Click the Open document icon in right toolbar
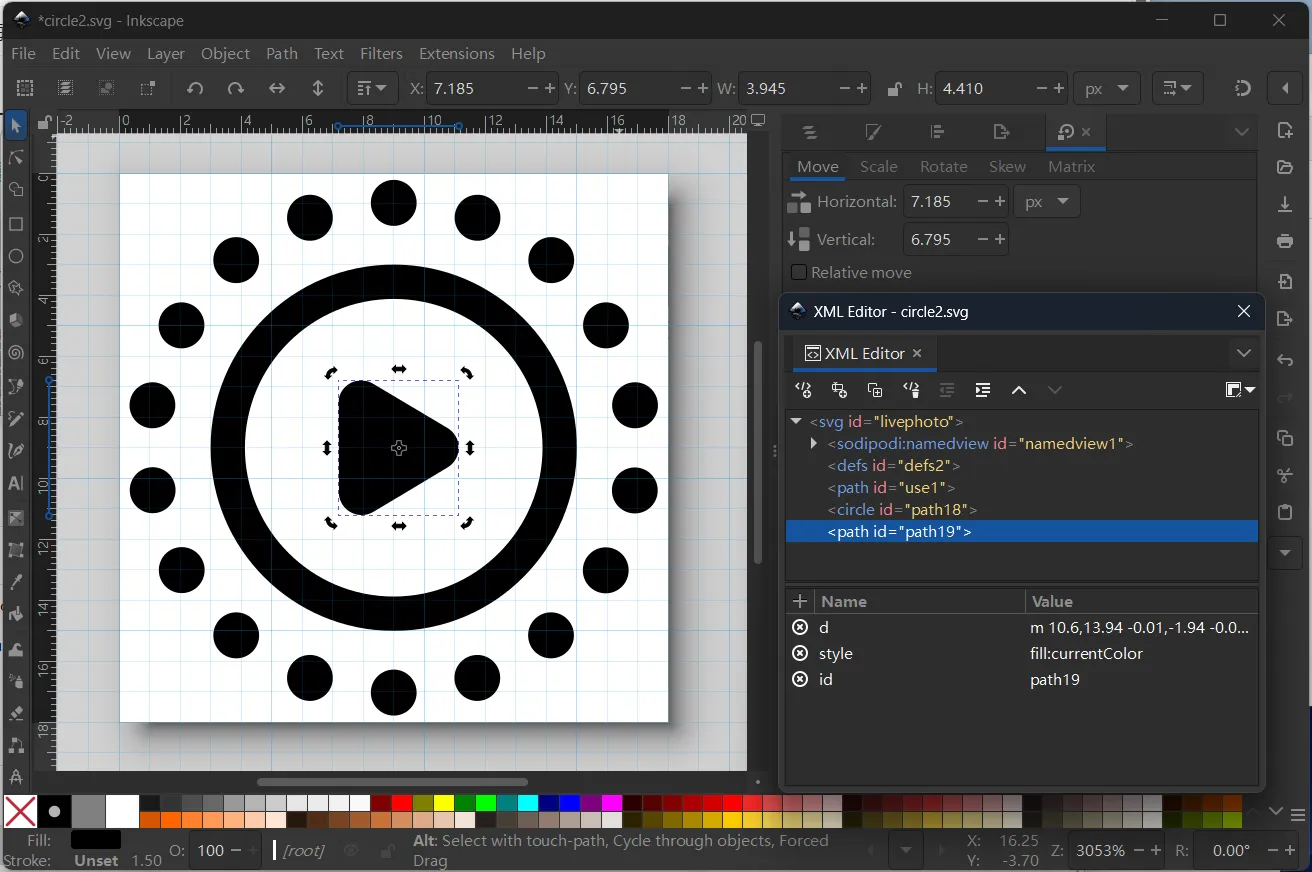 point(1285,167)
